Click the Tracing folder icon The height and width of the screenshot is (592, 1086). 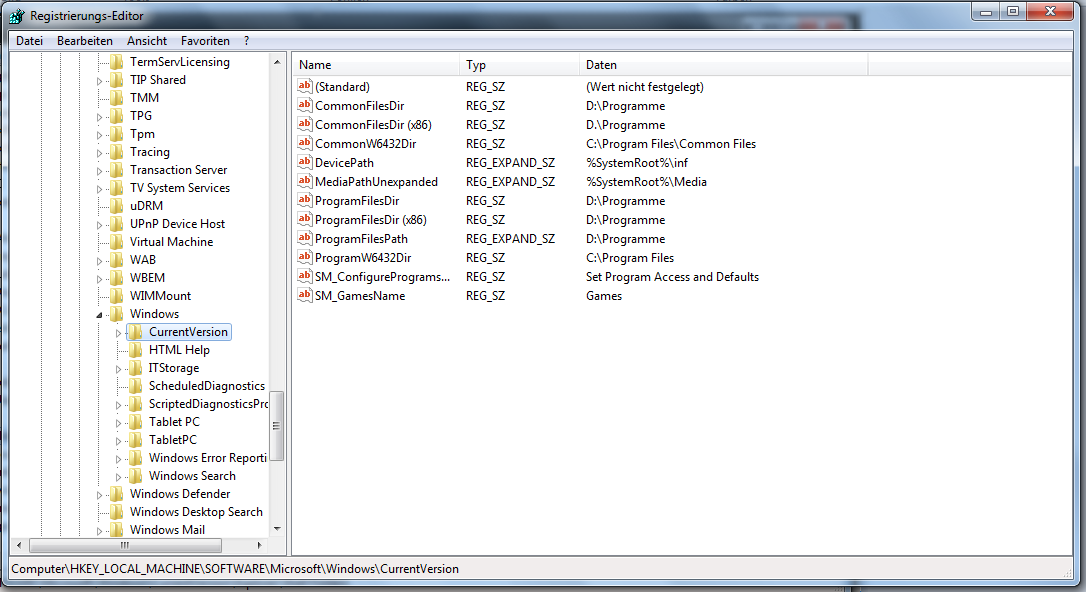[x=117, y=152]
